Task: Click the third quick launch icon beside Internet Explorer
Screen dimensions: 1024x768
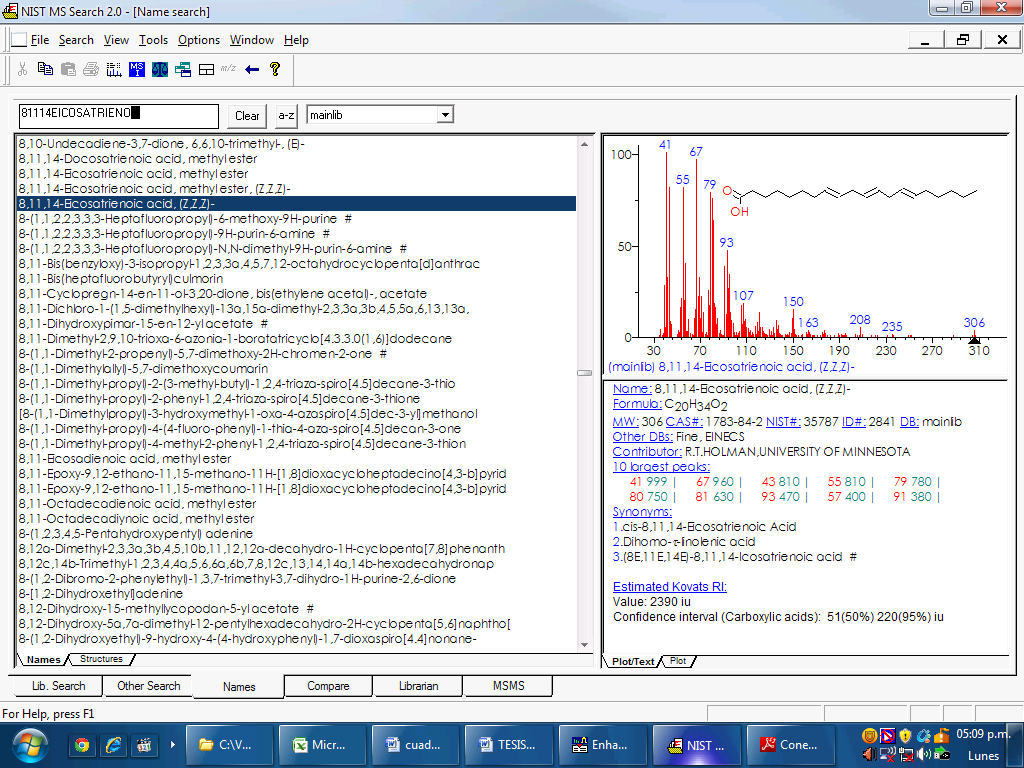Action: 144,744
